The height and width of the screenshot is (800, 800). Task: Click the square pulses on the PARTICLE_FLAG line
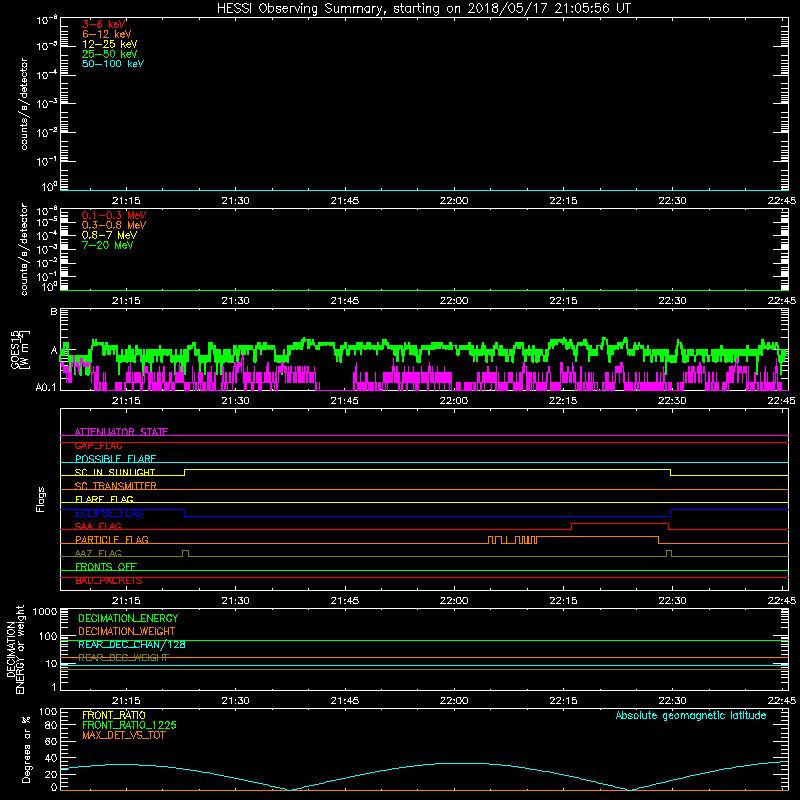512,540
